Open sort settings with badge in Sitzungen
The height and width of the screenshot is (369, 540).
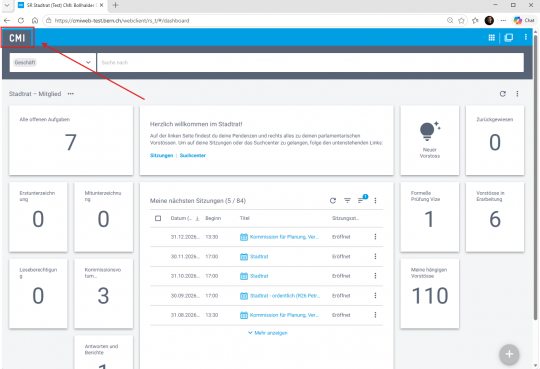(361, 199)
